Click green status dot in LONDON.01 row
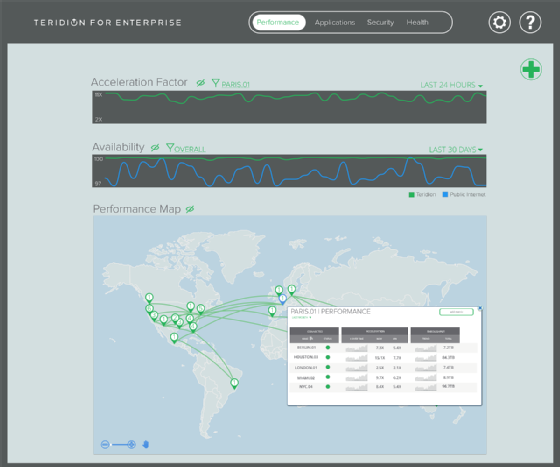This screenshot has height=467, width=560. coord(328,367)
